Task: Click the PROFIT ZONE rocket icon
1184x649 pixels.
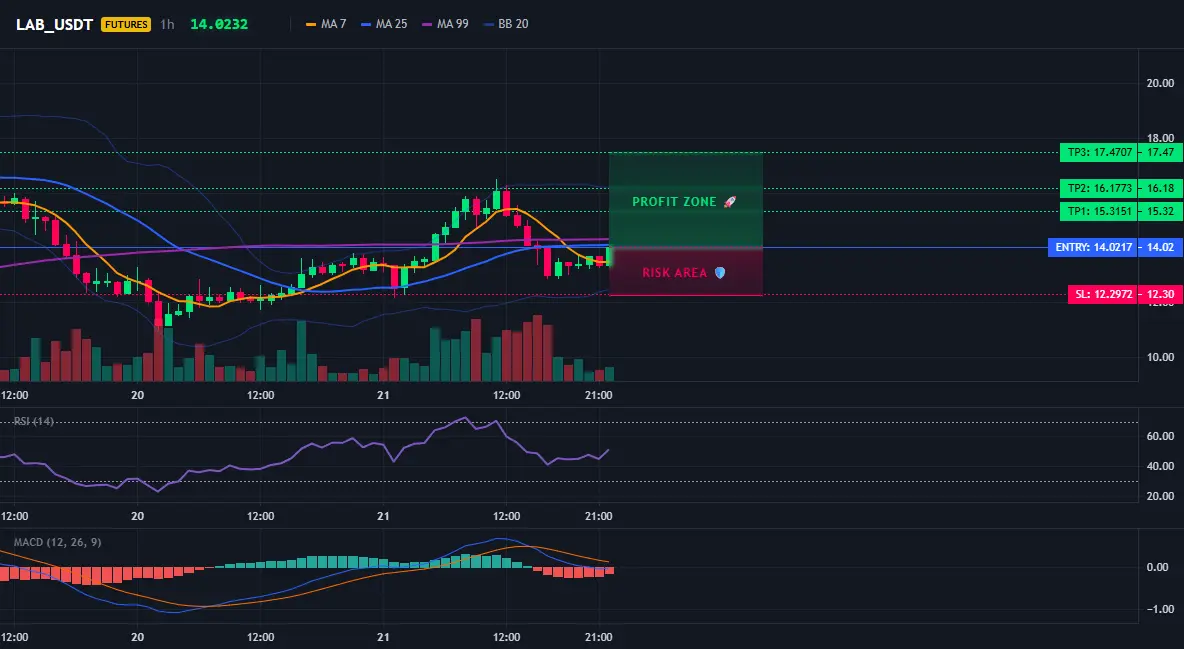Action: [729, 202]
